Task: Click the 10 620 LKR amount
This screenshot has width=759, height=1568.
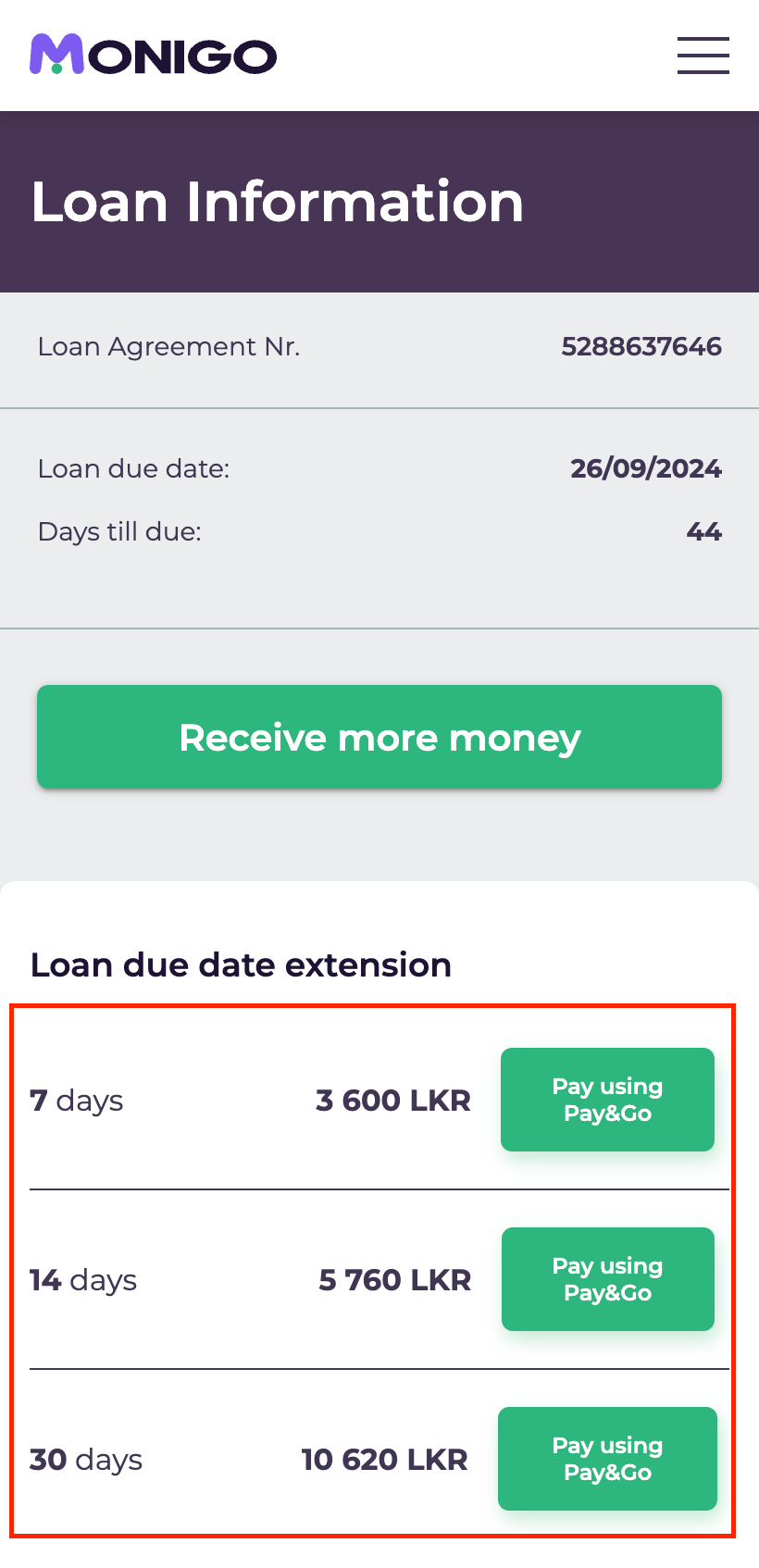Action: tap(385, 1460)
